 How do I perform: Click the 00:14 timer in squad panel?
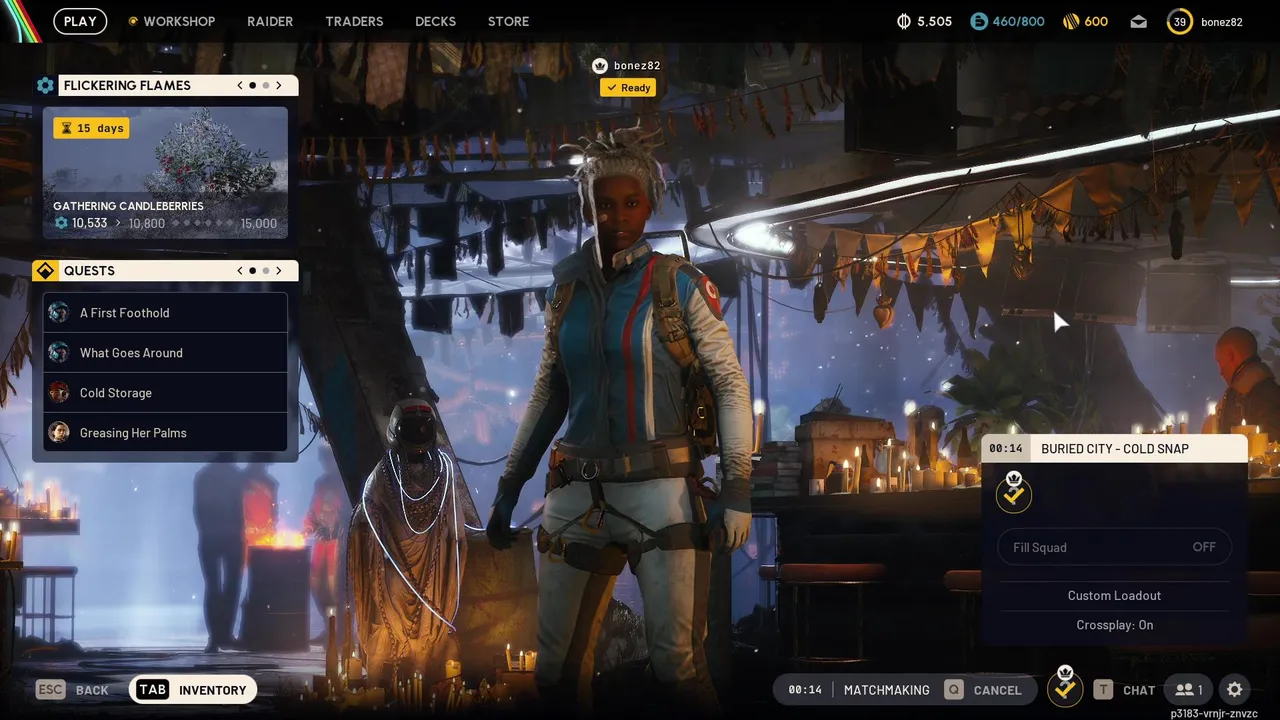pyautogui.click(x=1006, y=449)
